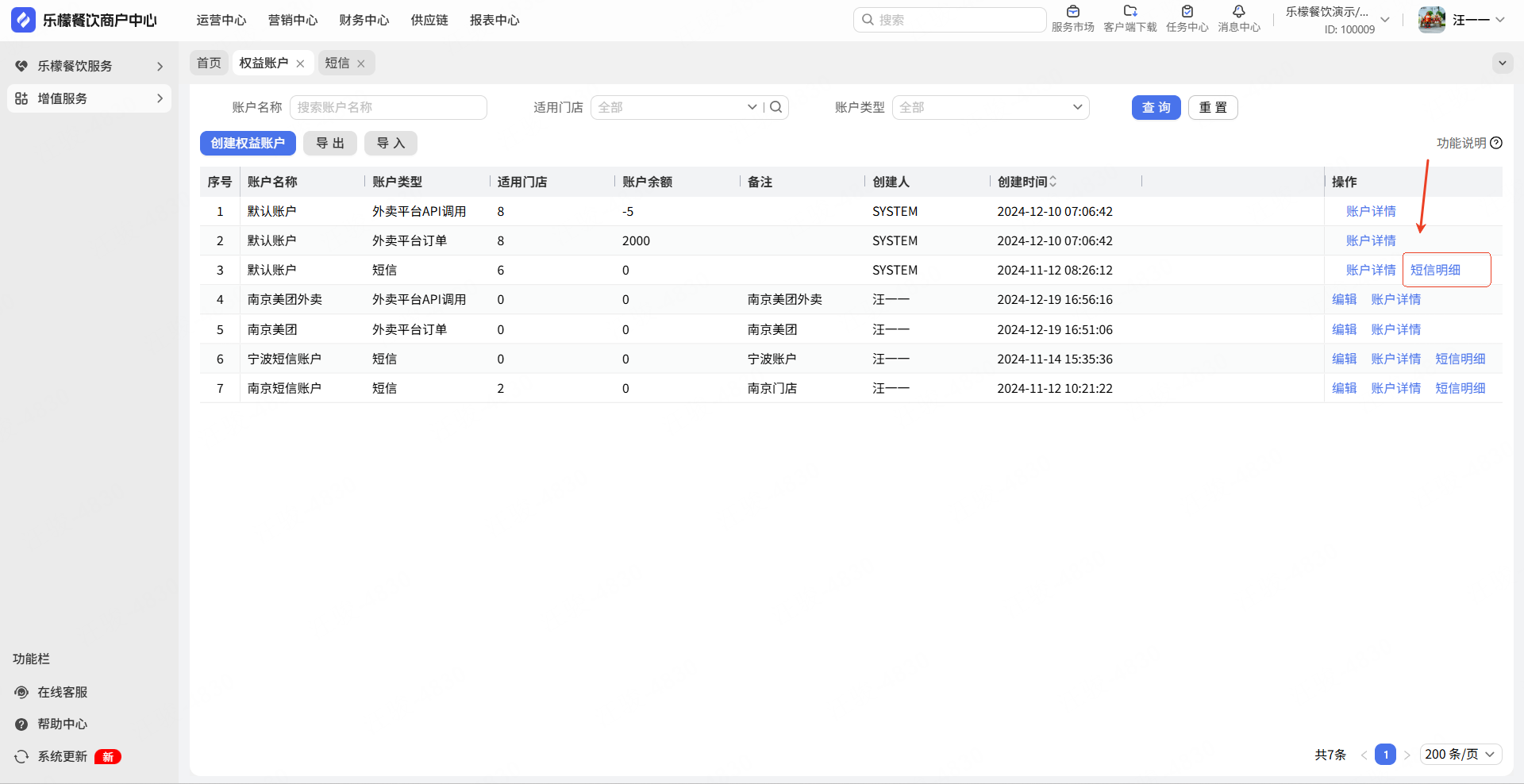Close the 权益账户 tab
This screenshot has width=1524, height=784.
click(x=300, y=63)
